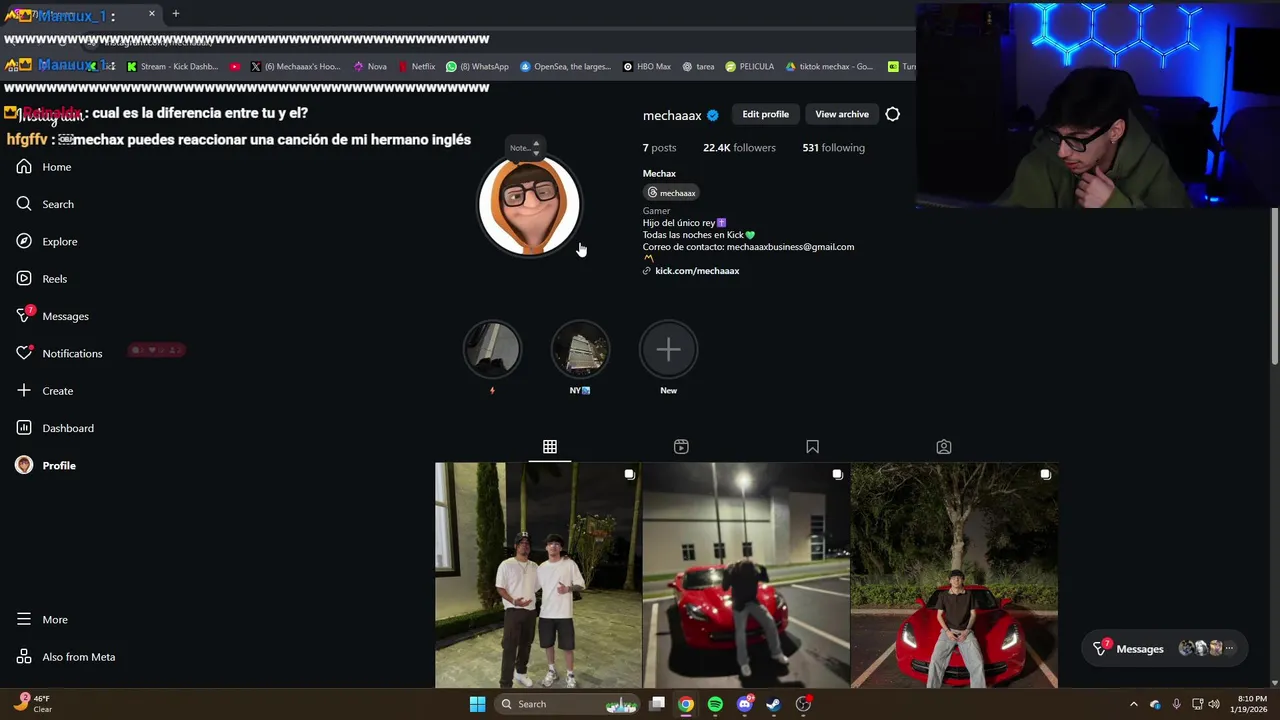Open Stream - Kick Dashboard bookmark
This screenshot has height=720, width=1280.
[172, 67]
